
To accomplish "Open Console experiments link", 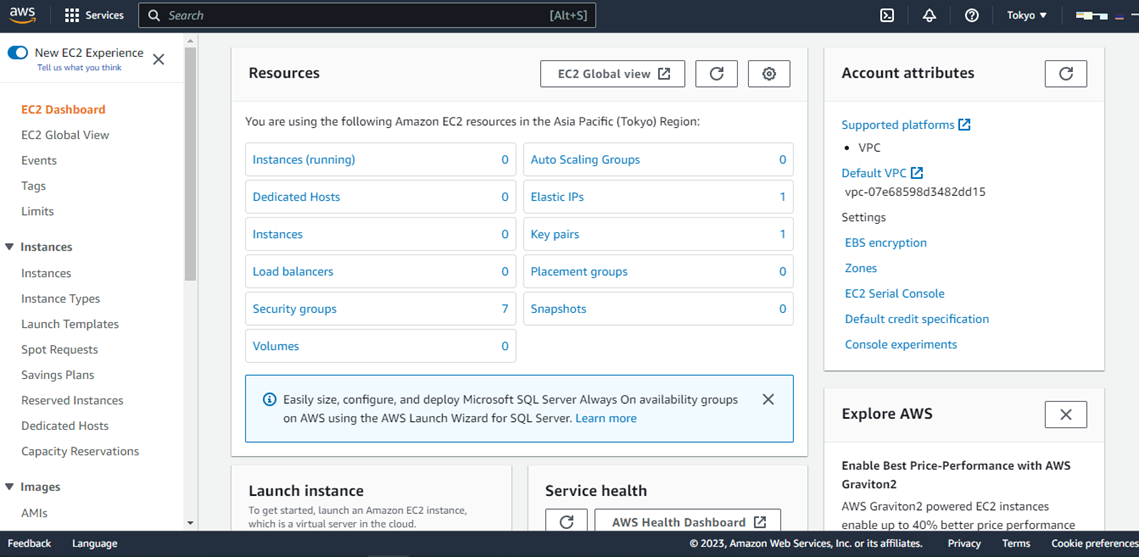I will click(901, 344).
